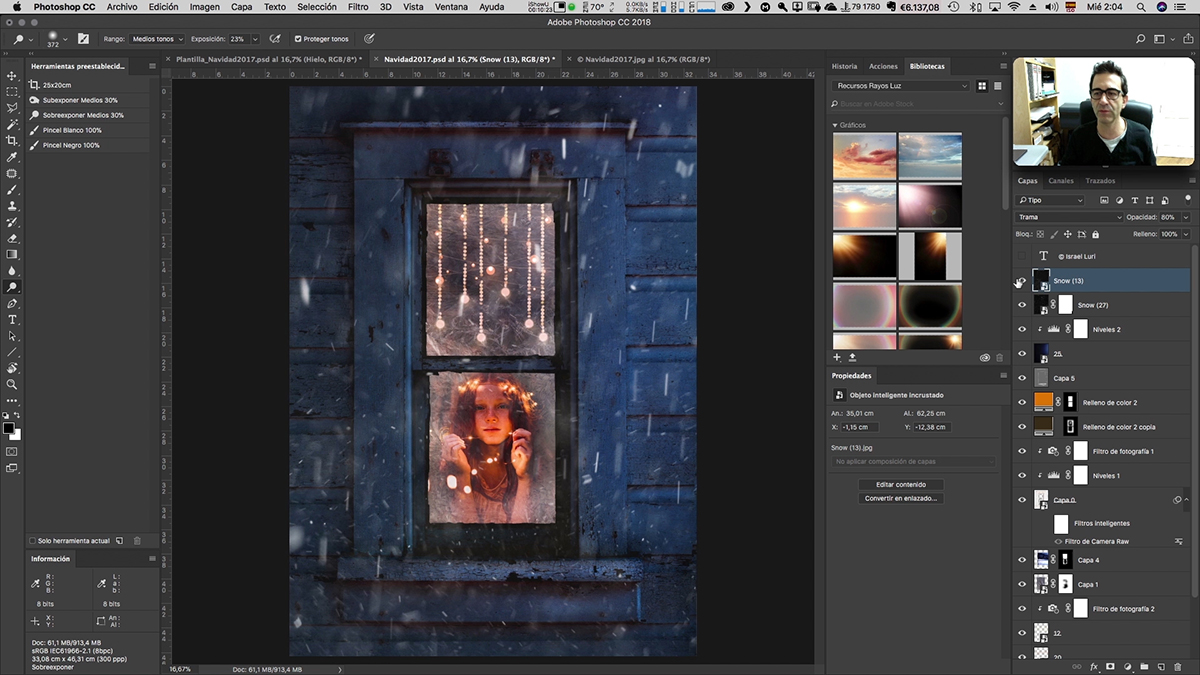Toggle the Solo herramienta actual checkbox

click(x=32, y=540)
